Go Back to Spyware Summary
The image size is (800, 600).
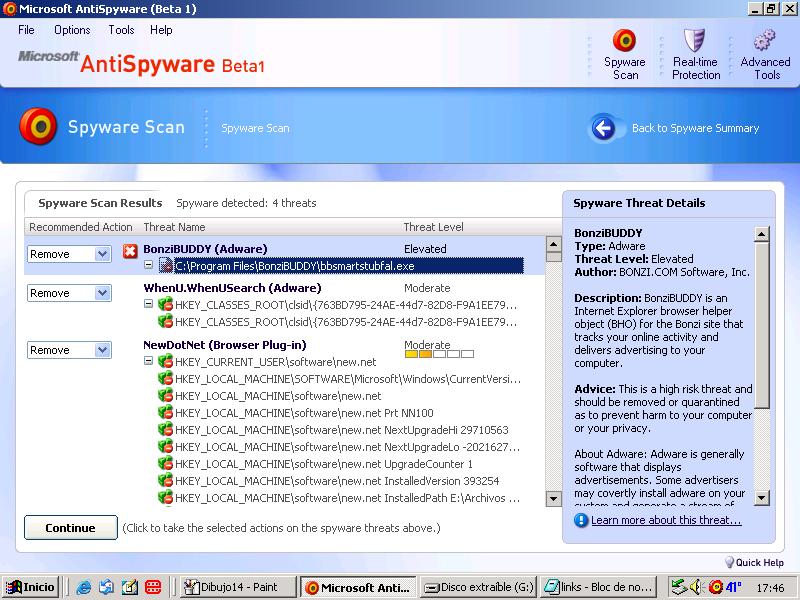695,128
